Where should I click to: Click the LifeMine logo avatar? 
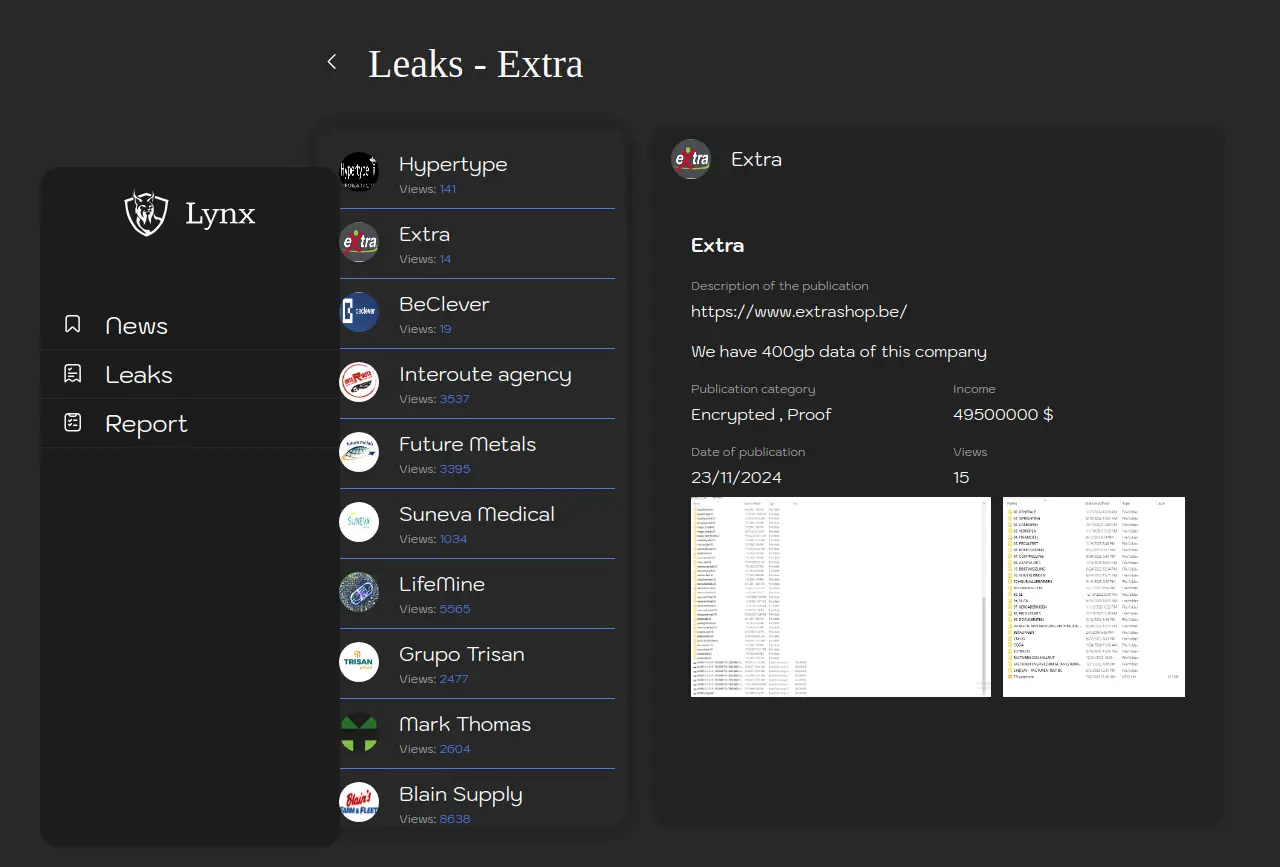359,592
